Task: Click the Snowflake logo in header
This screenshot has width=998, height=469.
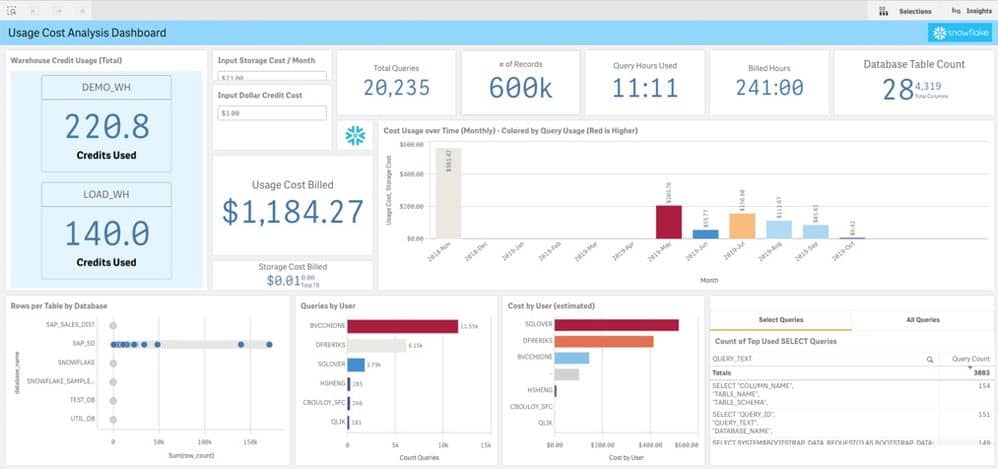Action: (959, 32)
